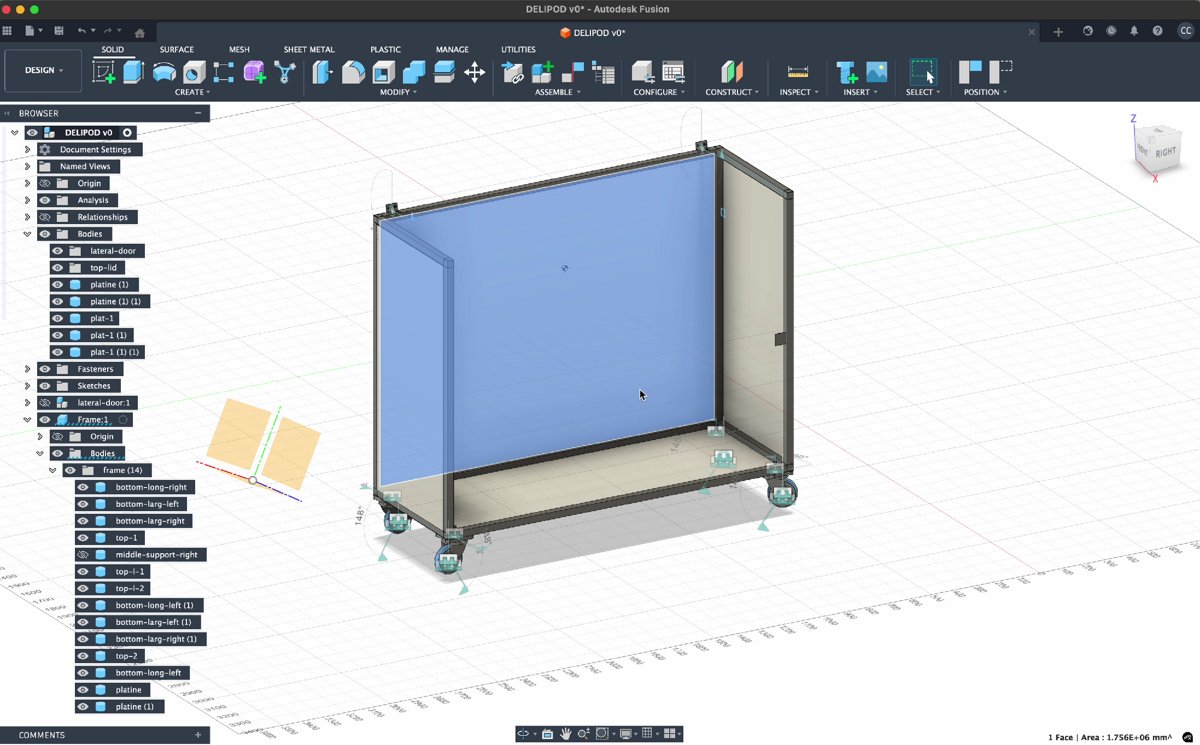The height and width of the screenshot is (745, 1200).
Task: Choose the Fillet tool icon
Action: 353,71
